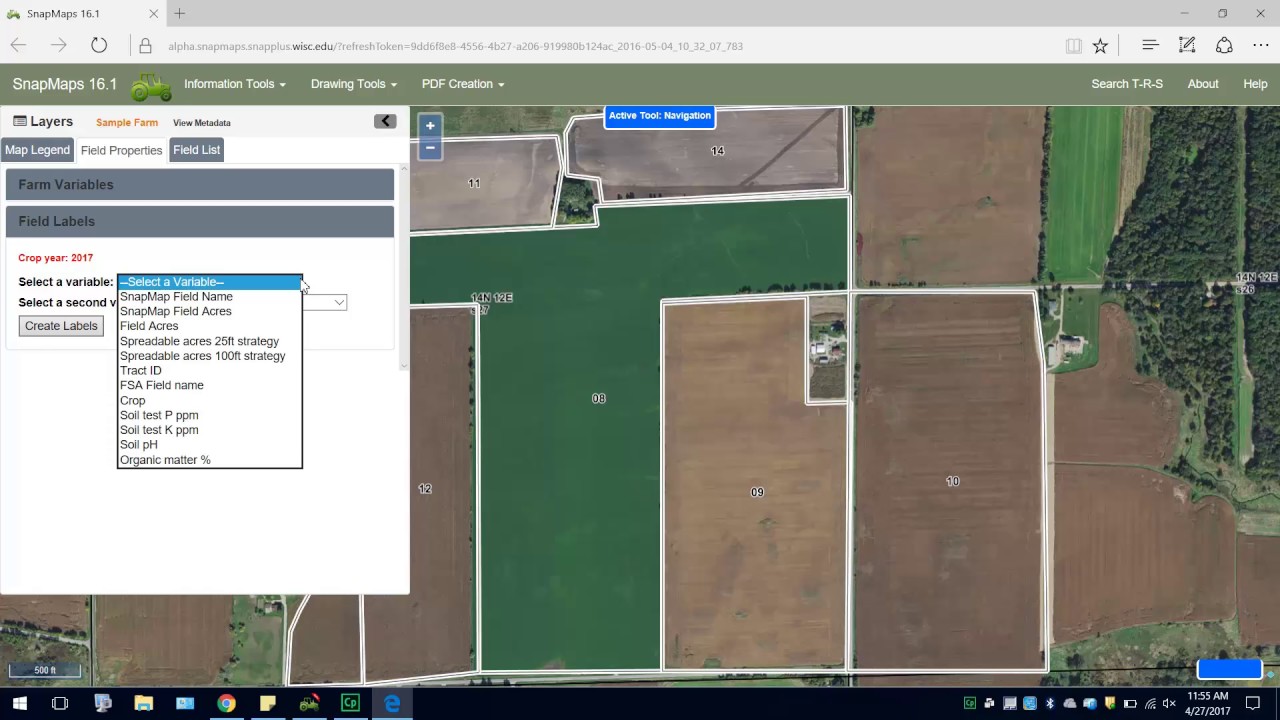Collapse the Farm Variables section

click(200, 184)
